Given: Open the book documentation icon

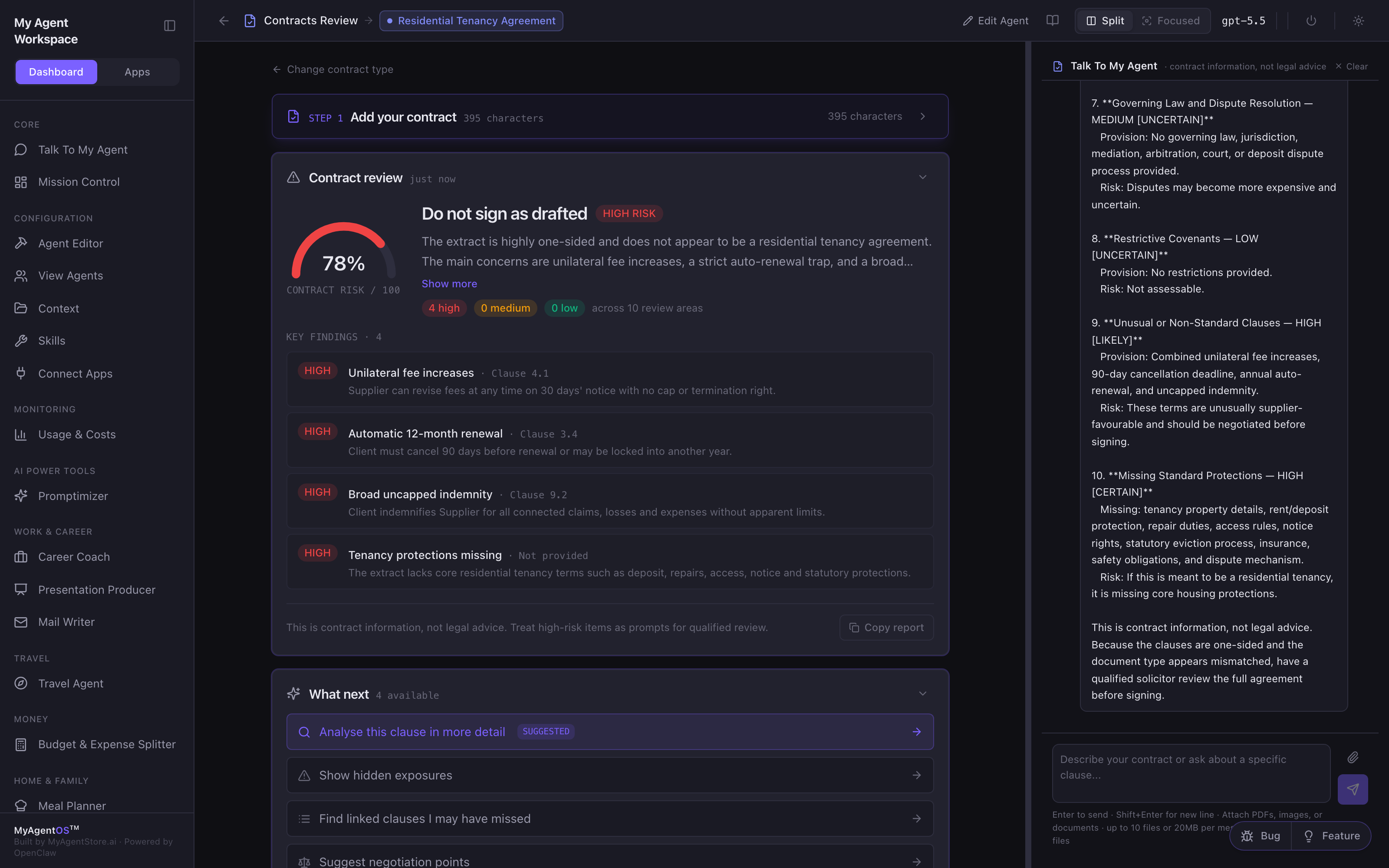Looking at the screenshot, I should pos(1052,21).
